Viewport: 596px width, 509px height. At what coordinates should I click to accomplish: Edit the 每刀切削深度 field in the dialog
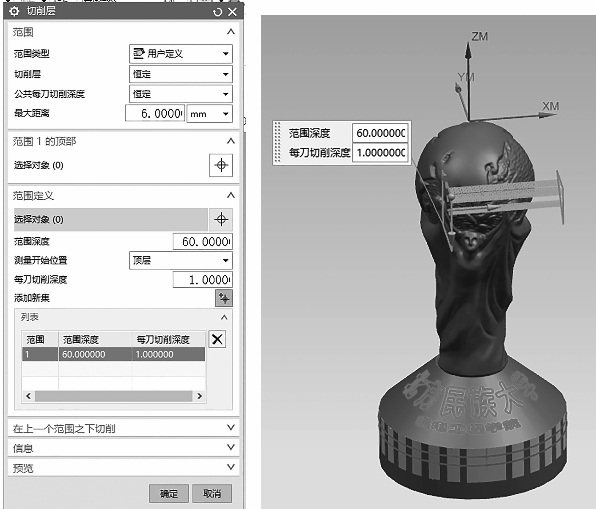[x=203, y=280]
